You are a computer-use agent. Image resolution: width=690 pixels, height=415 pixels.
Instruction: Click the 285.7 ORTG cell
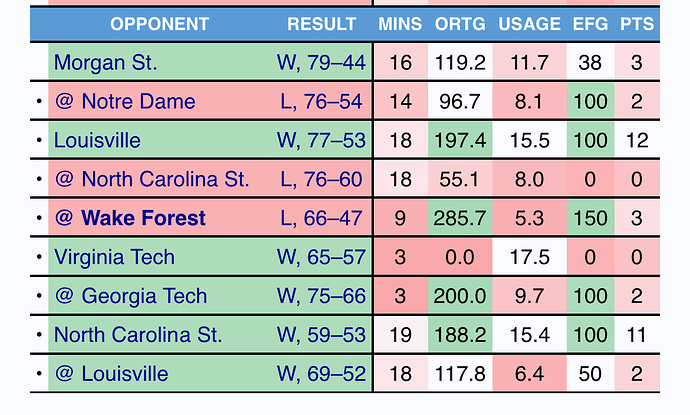point(460,218)
